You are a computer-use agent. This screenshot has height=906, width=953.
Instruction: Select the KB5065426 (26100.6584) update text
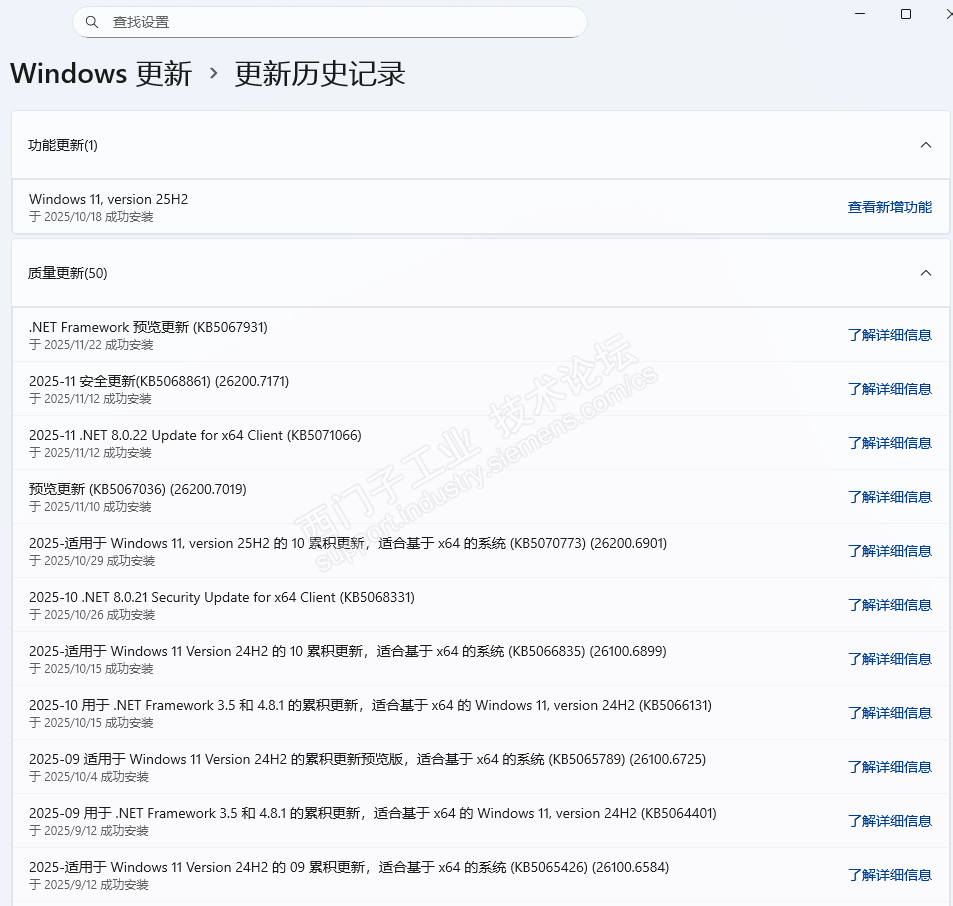click(x=349, y=867)
